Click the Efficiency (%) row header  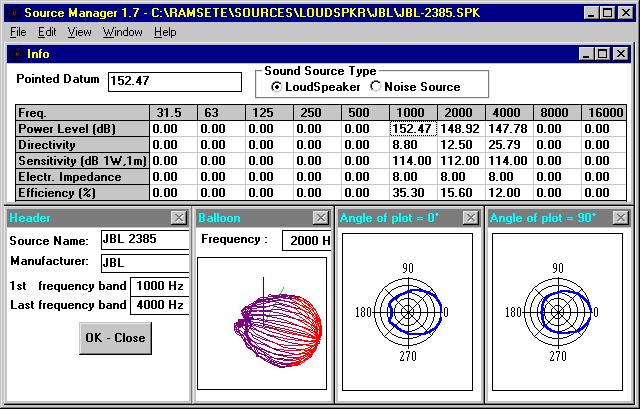[82, 193]
